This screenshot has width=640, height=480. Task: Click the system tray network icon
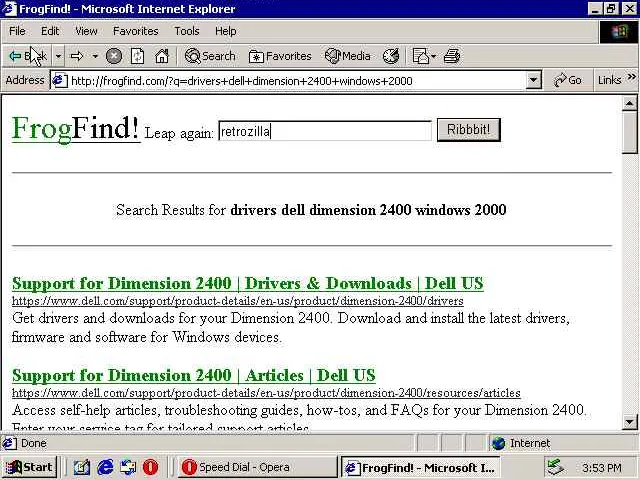coord(556,467)
